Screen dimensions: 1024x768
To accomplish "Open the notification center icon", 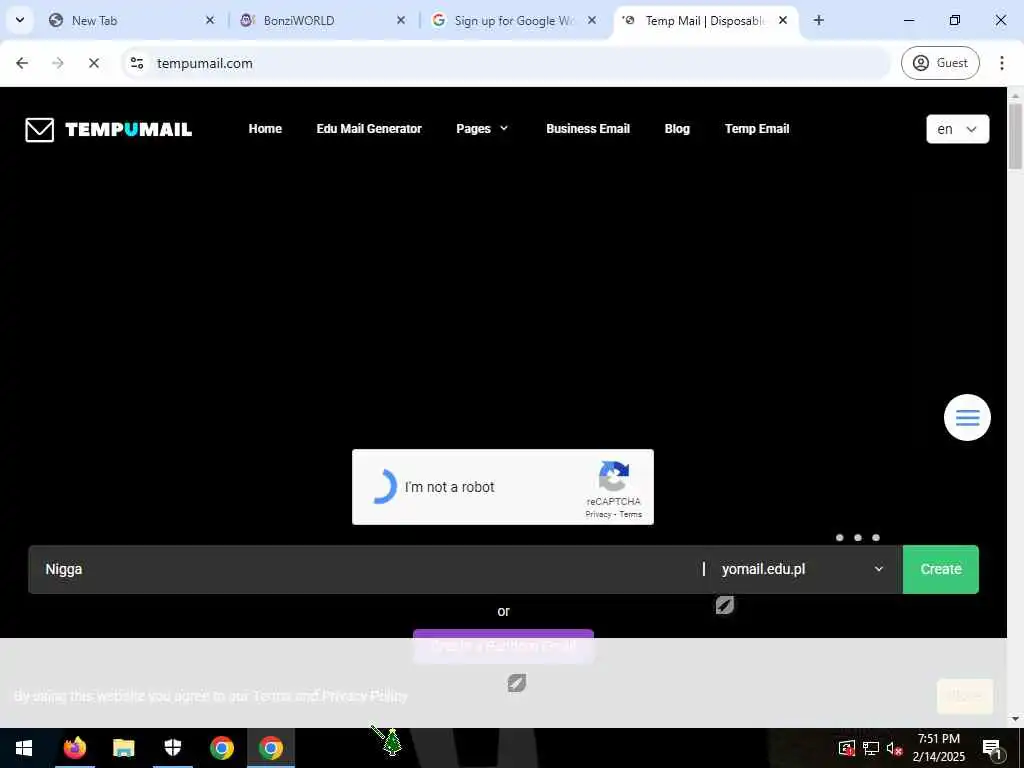I will point(992,748).
